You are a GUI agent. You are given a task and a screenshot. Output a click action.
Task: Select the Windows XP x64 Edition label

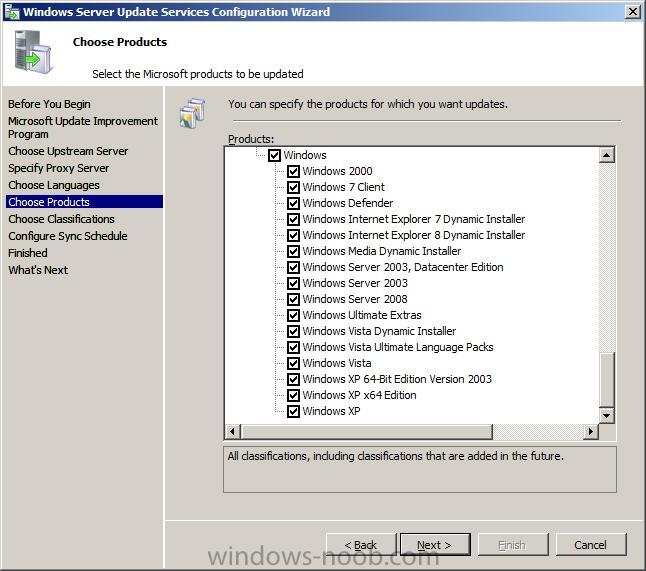pos(359,395)
